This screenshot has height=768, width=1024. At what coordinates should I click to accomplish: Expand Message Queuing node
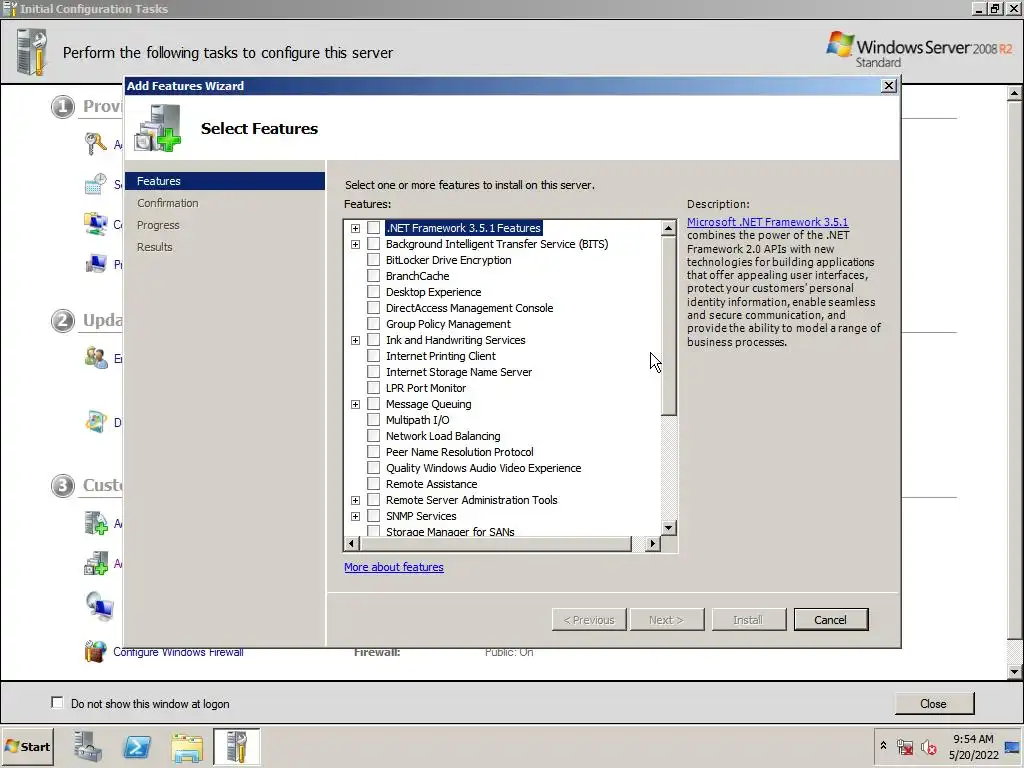point(355,404)
